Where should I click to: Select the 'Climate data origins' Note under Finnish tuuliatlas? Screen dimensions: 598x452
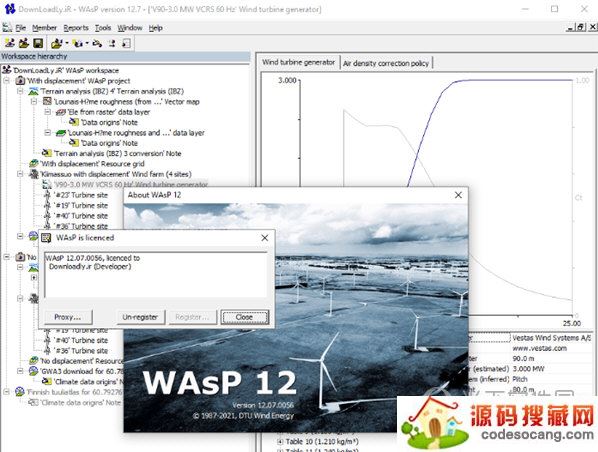coord(80,402)
